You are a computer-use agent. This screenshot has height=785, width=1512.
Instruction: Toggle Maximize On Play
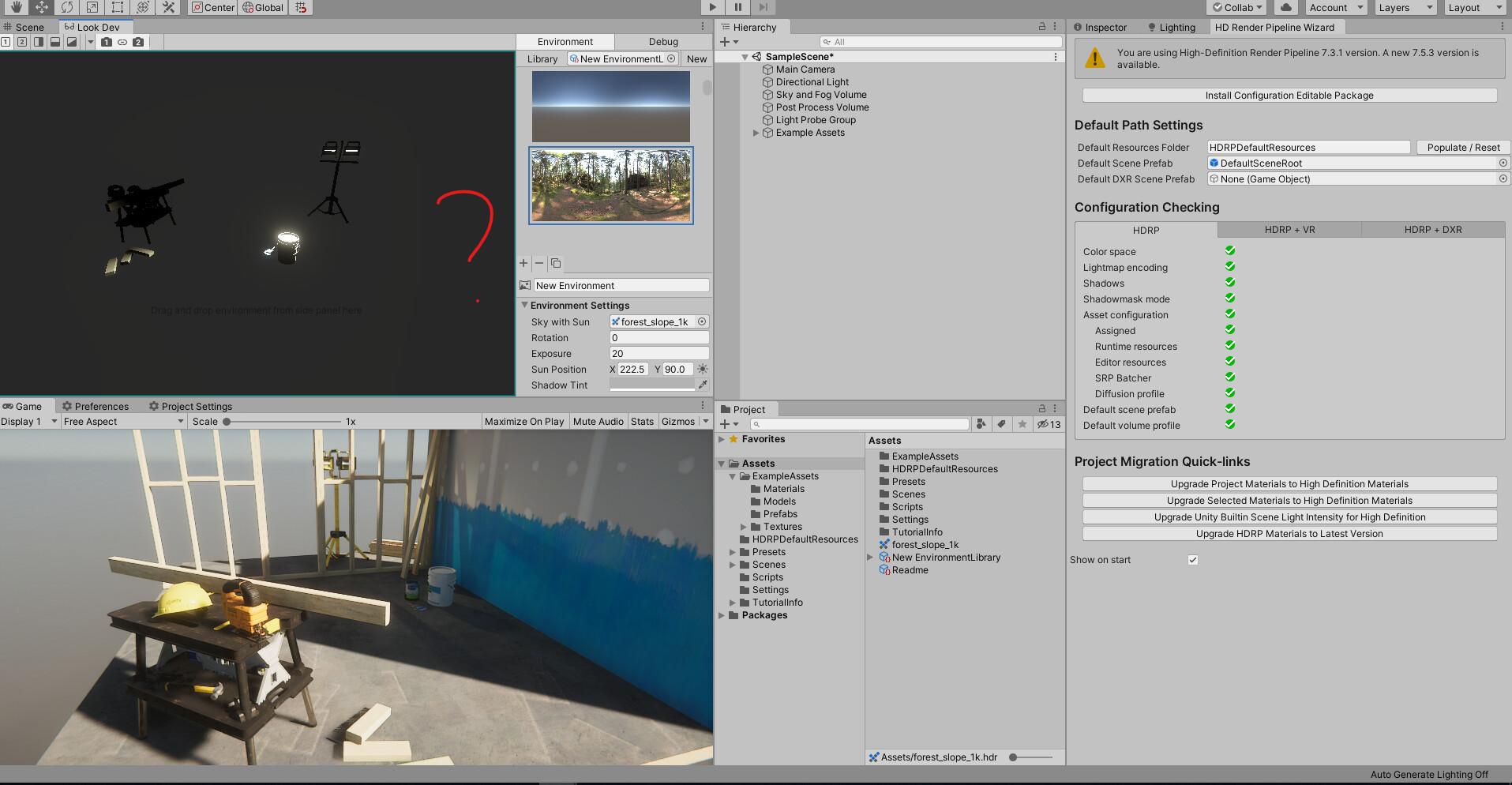524,421
